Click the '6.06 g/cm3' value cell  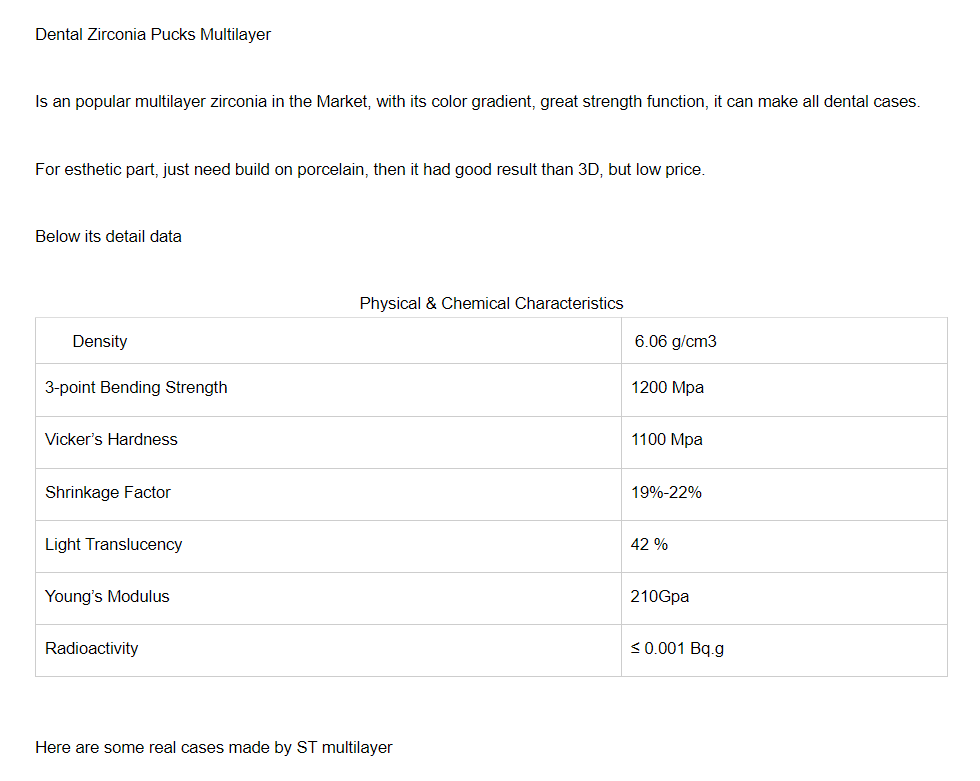675,341
